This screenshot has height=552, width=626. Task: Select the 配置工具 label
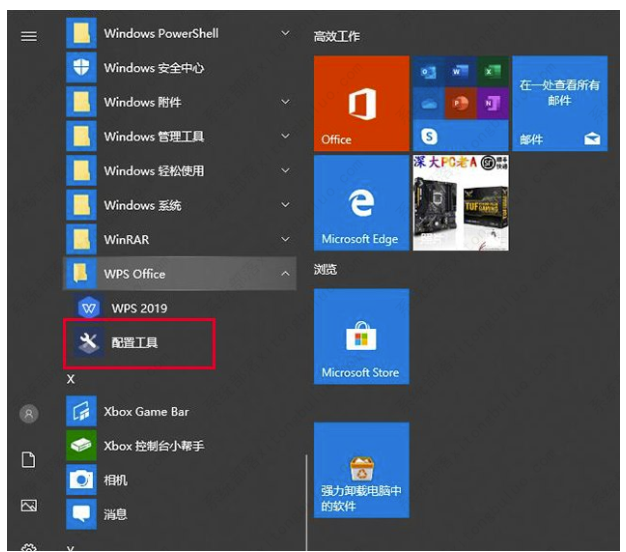click(135, 342)
